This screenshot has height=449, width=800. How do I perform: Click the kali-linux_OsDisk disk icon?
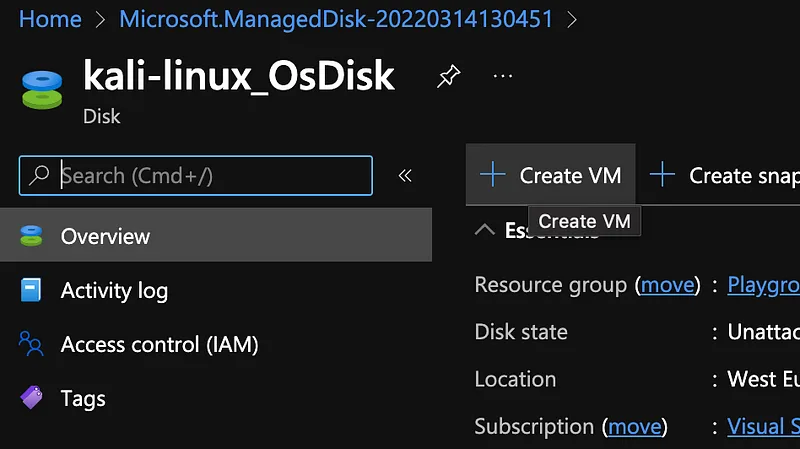(42, 90)
